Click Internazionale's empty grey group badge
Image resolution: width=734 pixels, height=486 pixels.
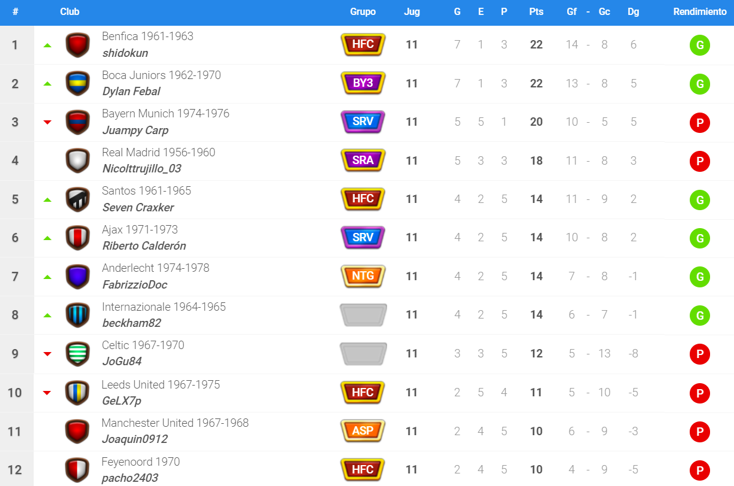coord(363,315)
